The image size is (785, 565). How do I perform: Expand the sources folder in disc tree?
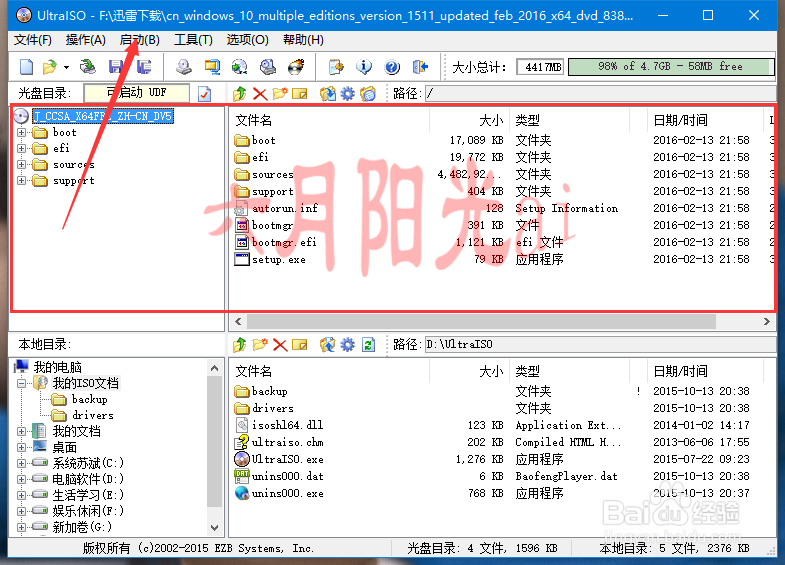pyautogui.click(x=22, y=165)
